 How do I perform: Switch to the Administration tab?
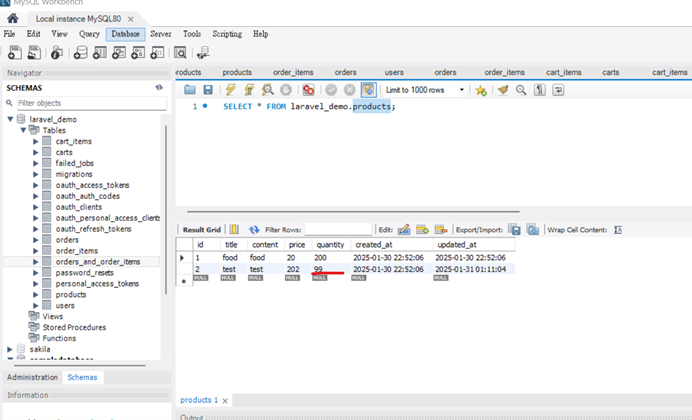point(32,377)
